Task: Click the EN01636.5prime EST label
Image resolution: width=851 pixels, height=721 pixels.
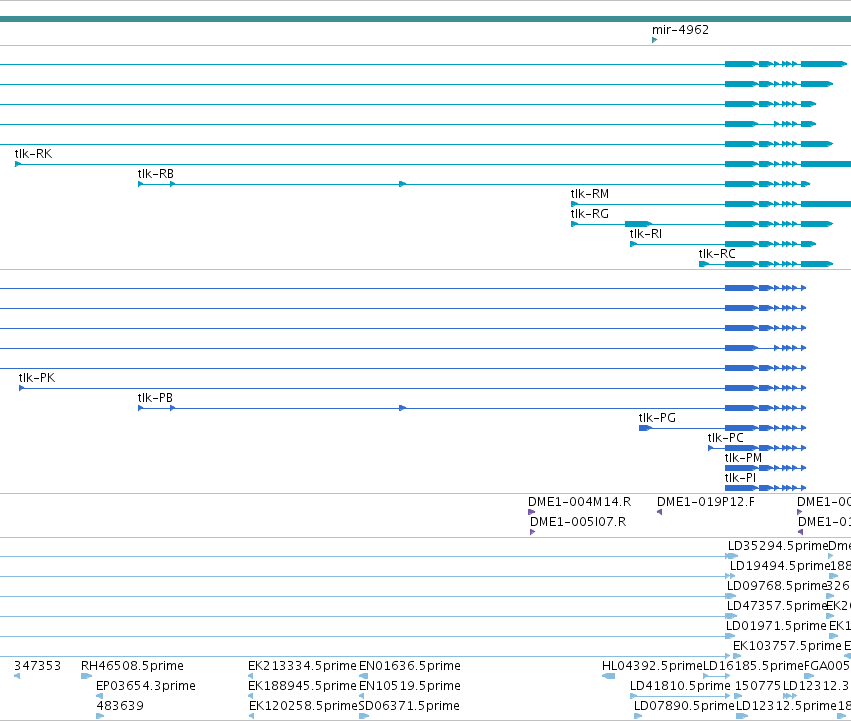Action: pyautogui.click(x=410, y=666)
